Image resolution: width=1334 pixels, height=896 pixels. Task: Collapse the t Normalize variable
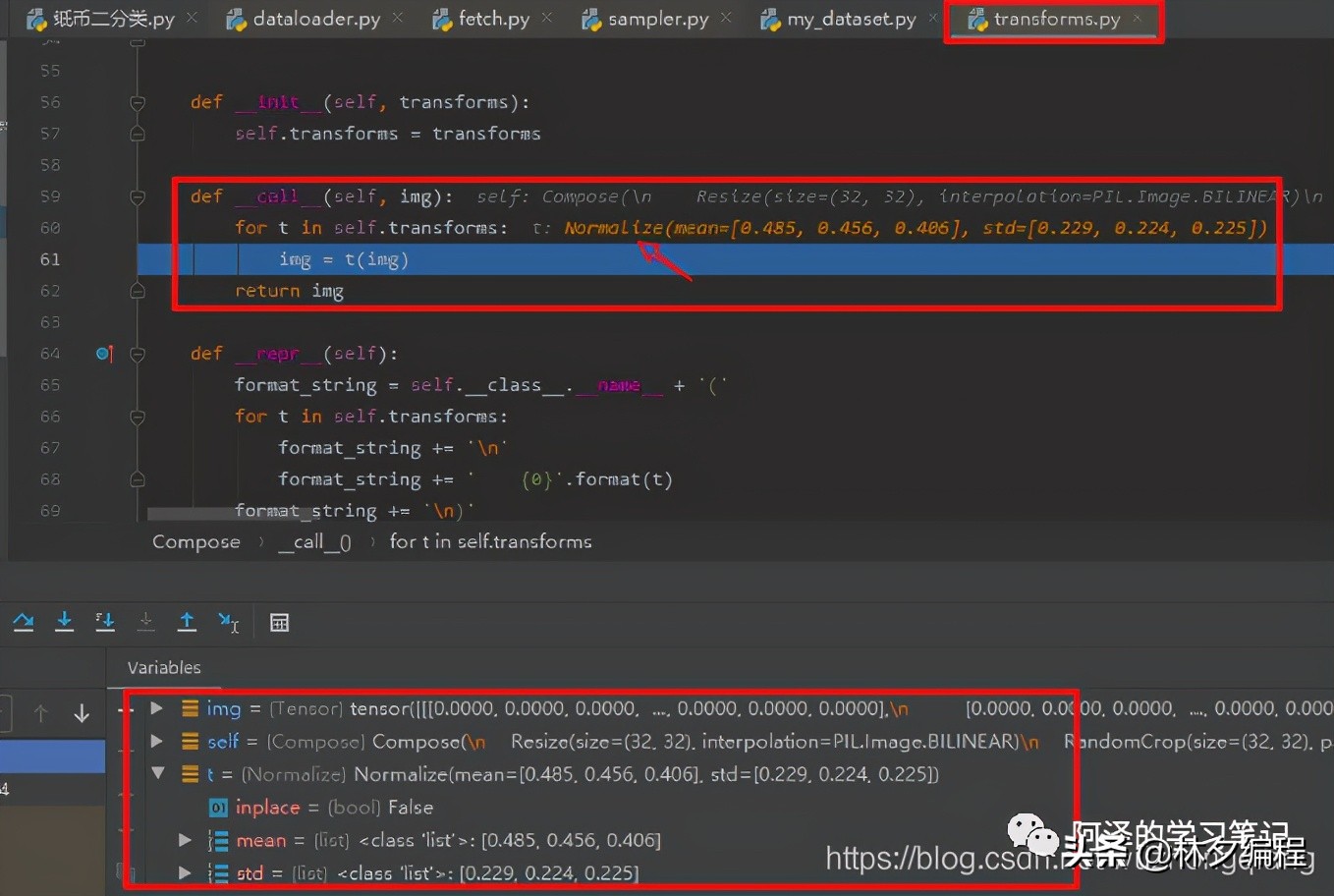click(157, 773)
